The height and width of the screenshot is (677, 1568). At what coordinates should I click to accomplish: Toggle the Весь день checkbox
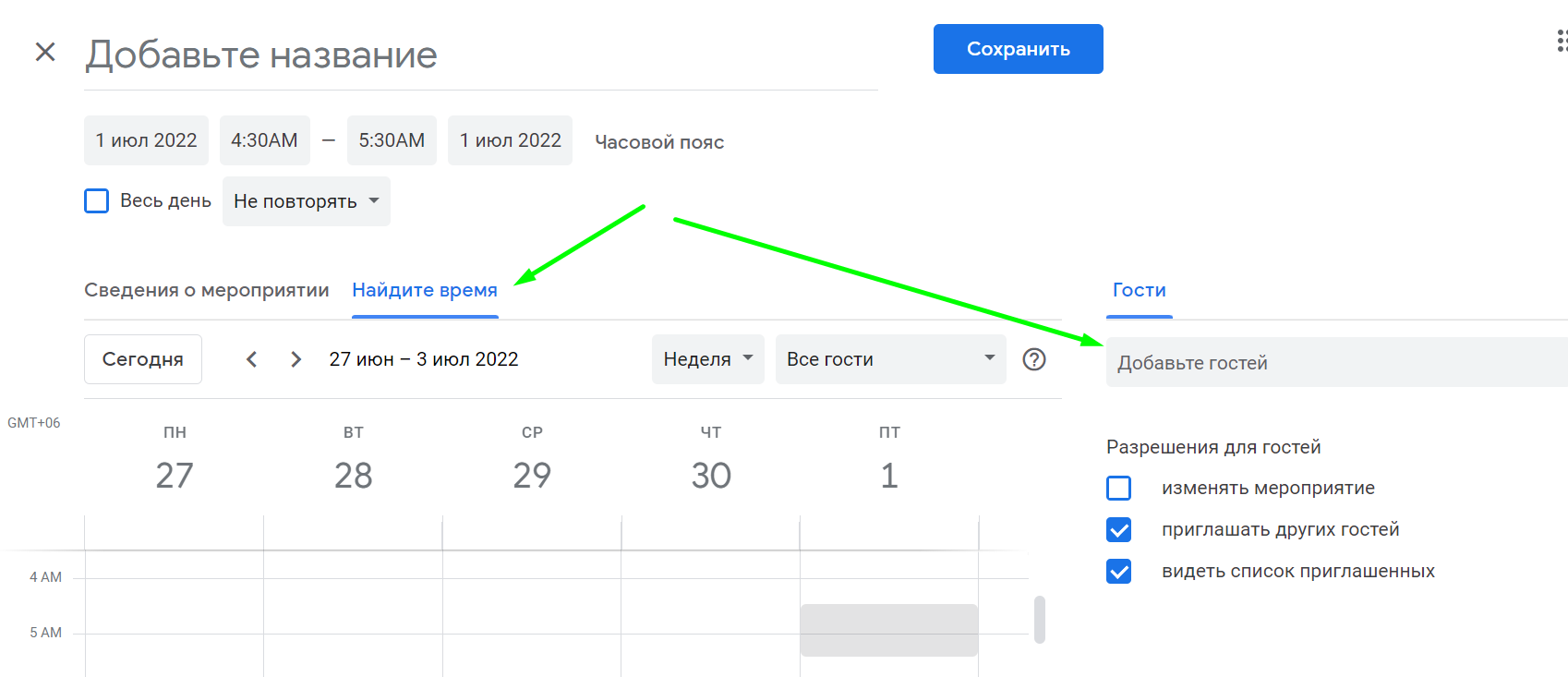click(96, 200)
